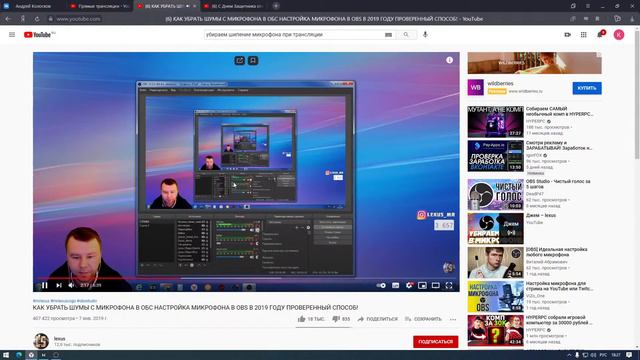The height and width of the screenshot is (360, 640).
Task: Open the lexus channel name link
Action: [x=60, y=338]
